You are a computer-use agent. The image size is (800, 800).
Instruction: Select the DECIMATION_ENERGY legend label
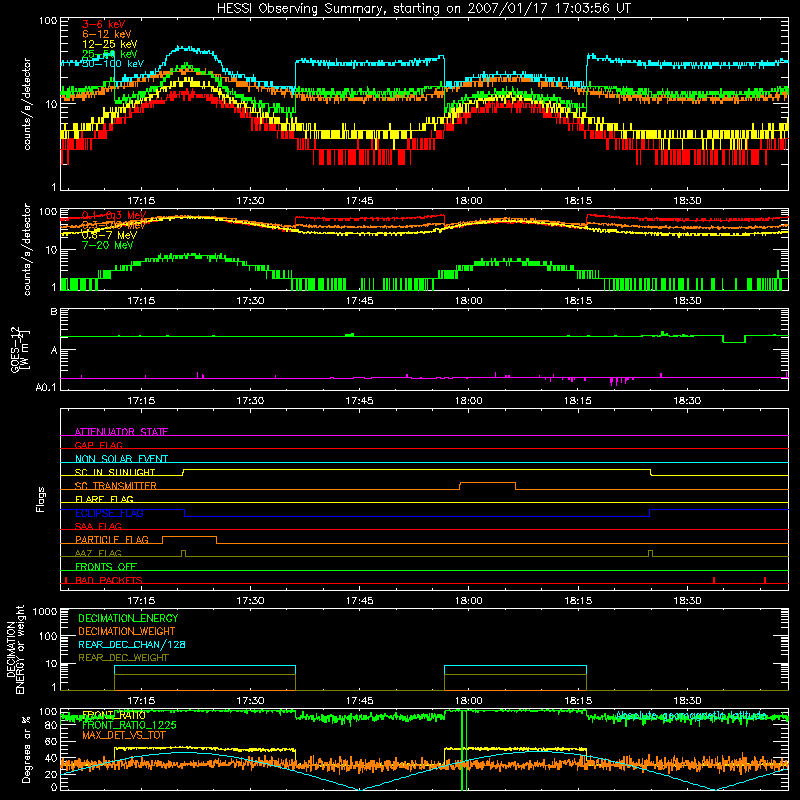[x=128, y=618]
